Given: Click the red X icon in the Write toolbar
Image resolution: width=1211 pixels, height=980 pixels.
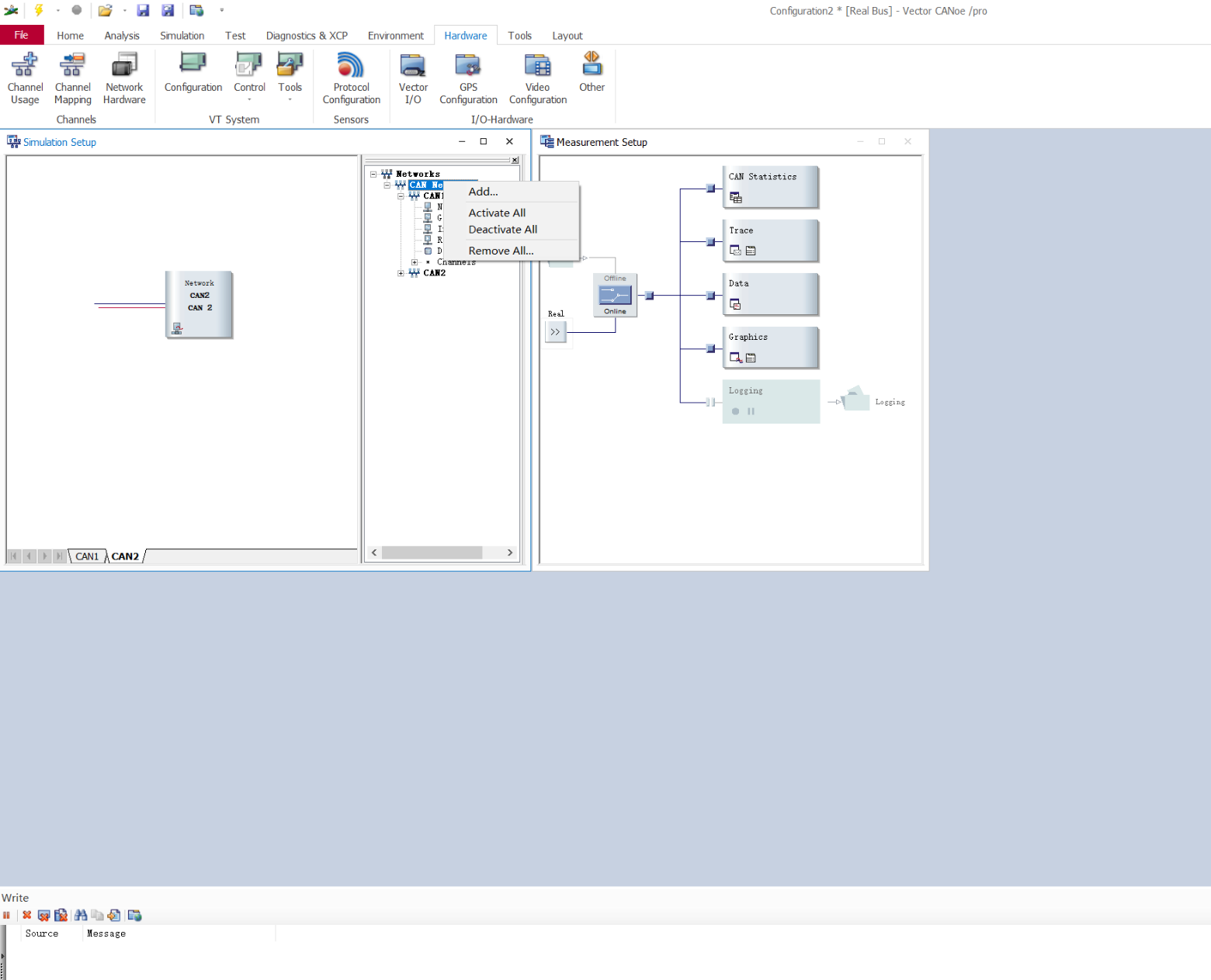Looking at the screenshot, I should (27, 916).
